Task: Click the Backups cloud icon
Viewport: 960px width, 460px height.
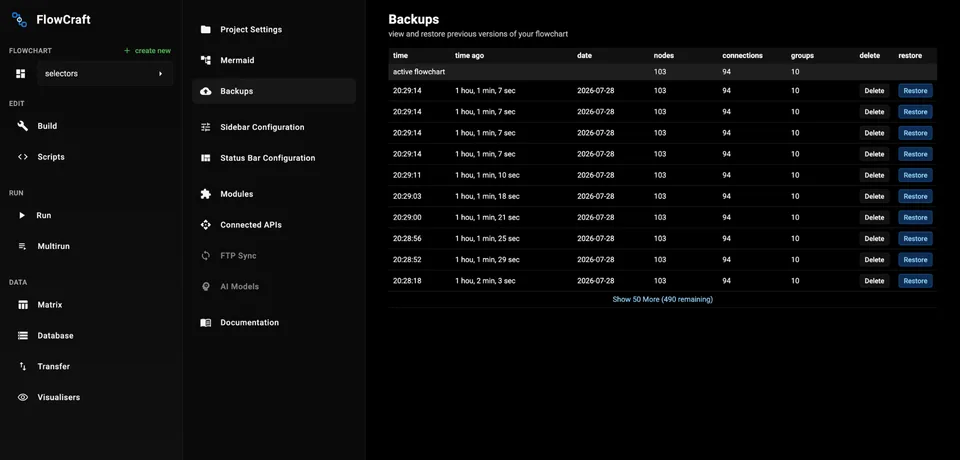Action: point(206,91)
